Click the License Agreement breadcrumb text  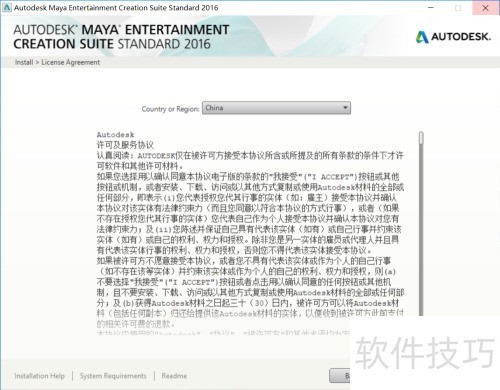point(70,62)
